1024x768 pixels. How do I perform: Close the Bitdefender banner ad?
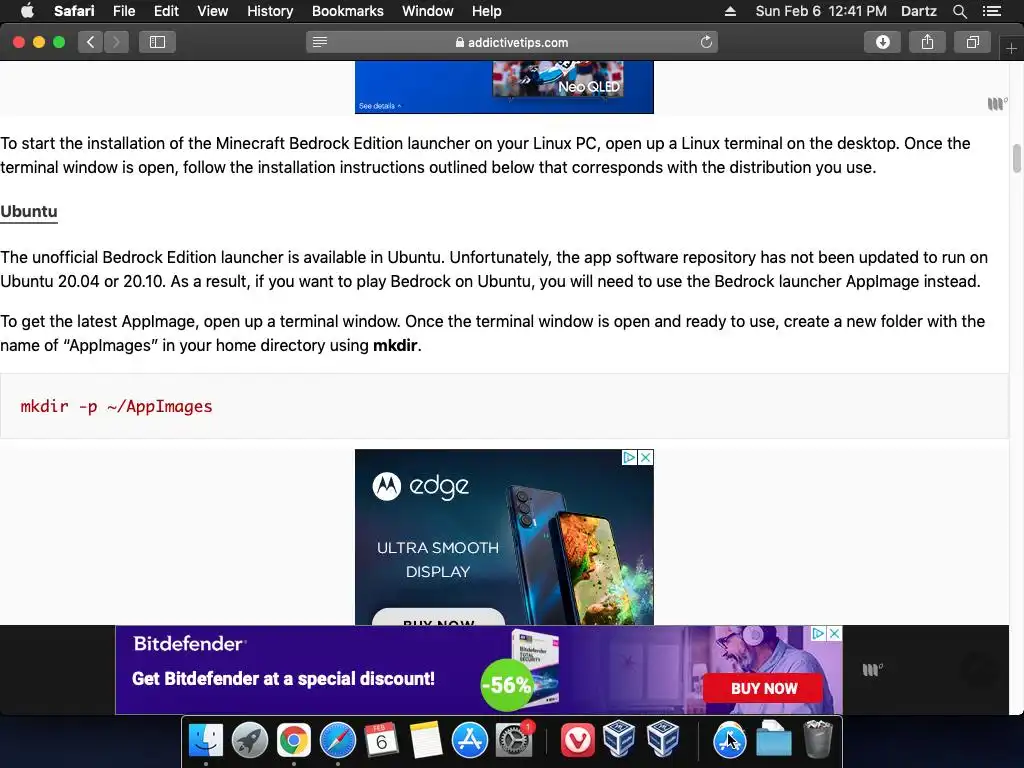pyautogui.click(x=834, y=633)
